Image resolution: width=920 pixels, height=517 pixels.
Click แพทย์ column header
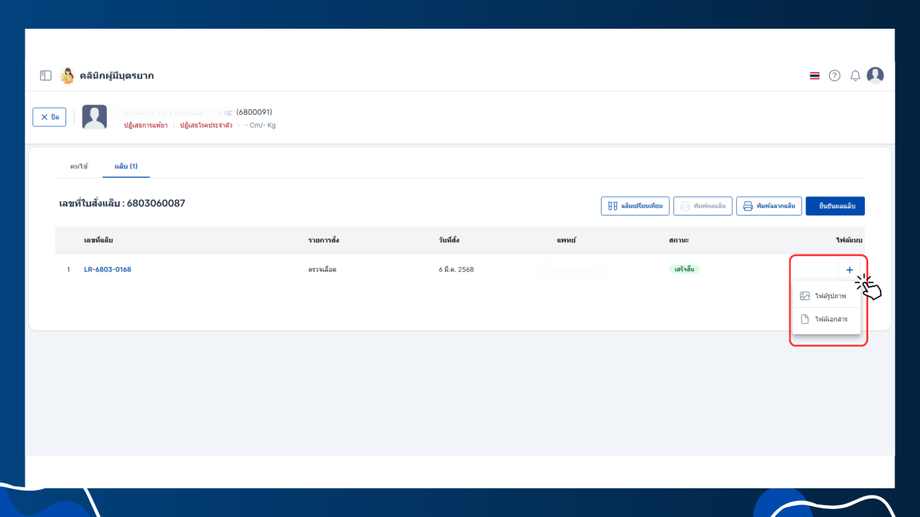(566, 240)
